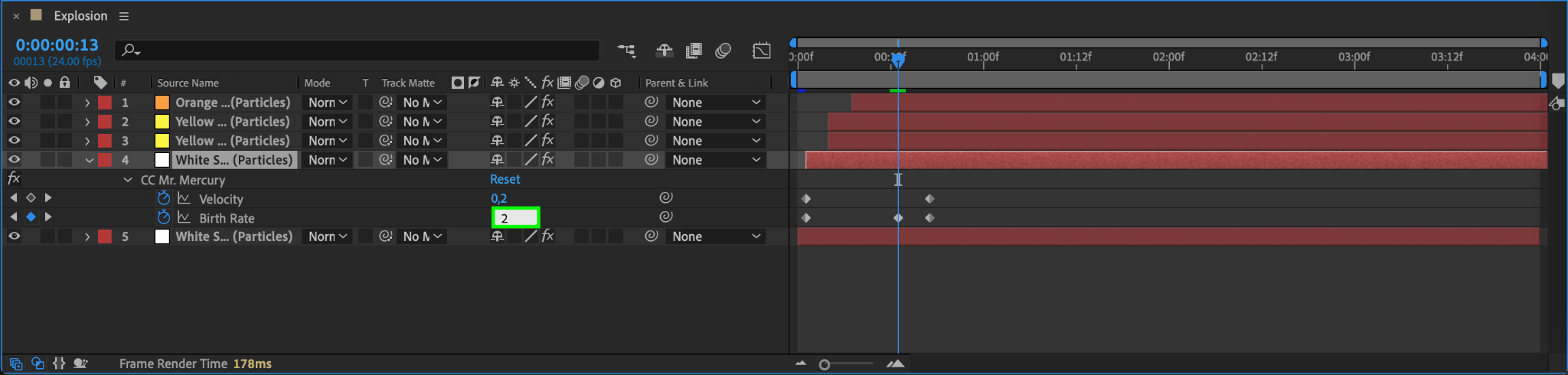Image resolution: width=1568 pixels, height=375 pixels.
Task: Toggle visibility of layer 5 White Solid
Action: pyautogui.click(x=14, y=236)
